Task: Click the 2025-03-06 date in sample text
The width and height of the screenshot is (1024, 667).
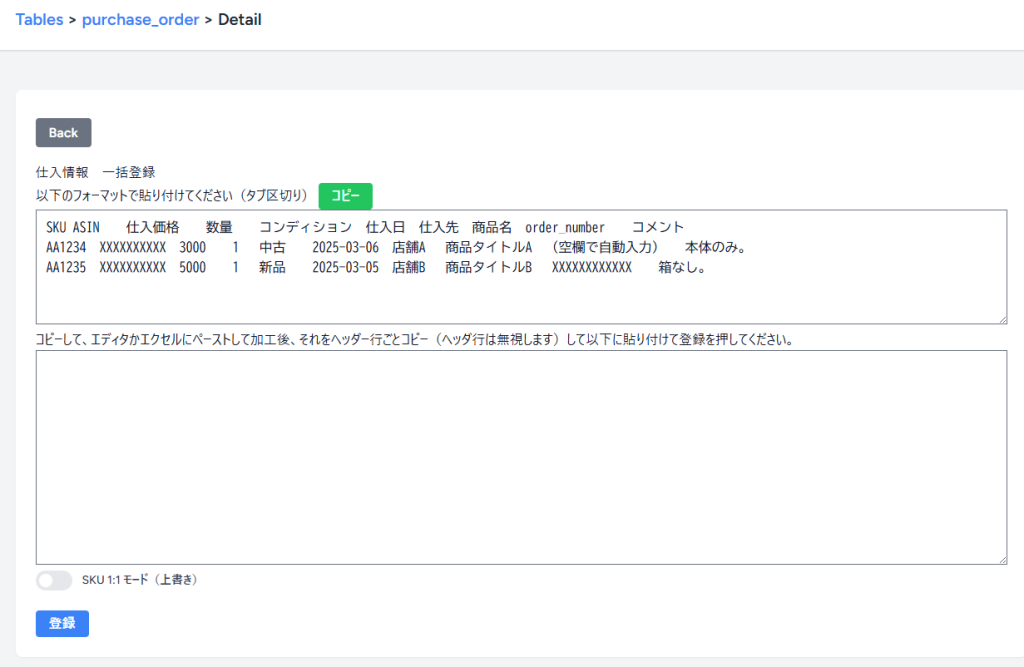Action: pyautogui.click(x=345, y=248)
